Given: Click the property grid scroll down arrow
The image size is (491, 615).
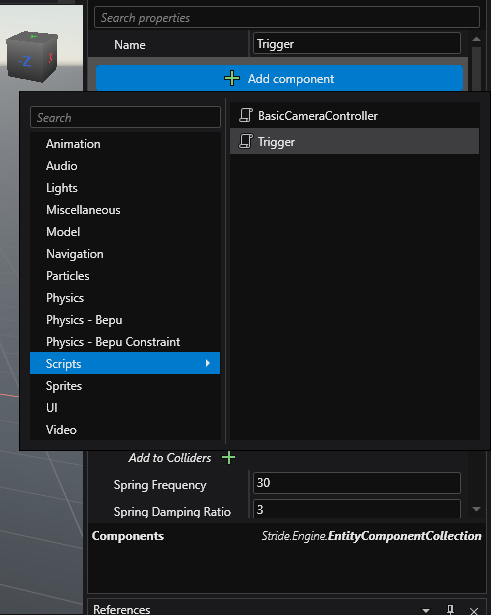Looking at the screenshot, I should (476, 509).
